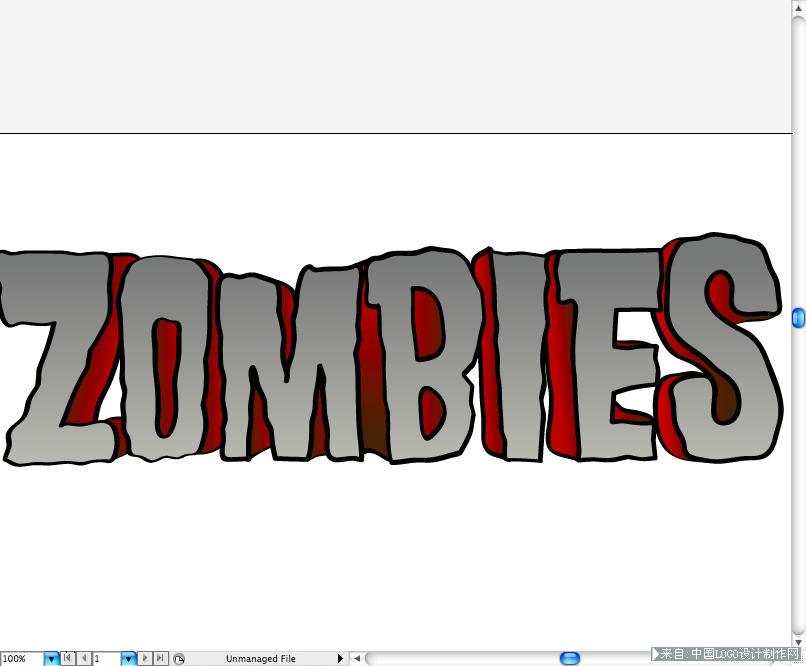Open the artboard number dropdown
806x666 pixels.
point(129,658)
